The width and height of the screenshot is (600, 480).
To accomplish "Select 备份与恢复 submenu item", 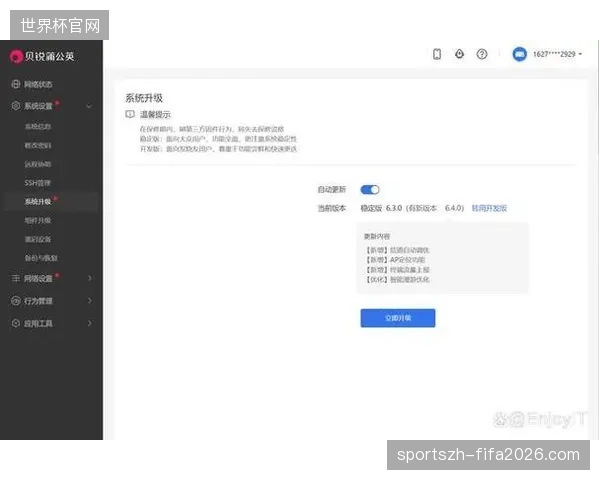I will coord(41,258).
